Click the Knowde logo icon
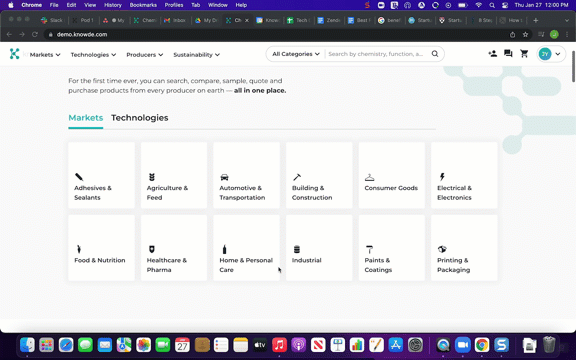576x360 pixels. coord(14,54)
